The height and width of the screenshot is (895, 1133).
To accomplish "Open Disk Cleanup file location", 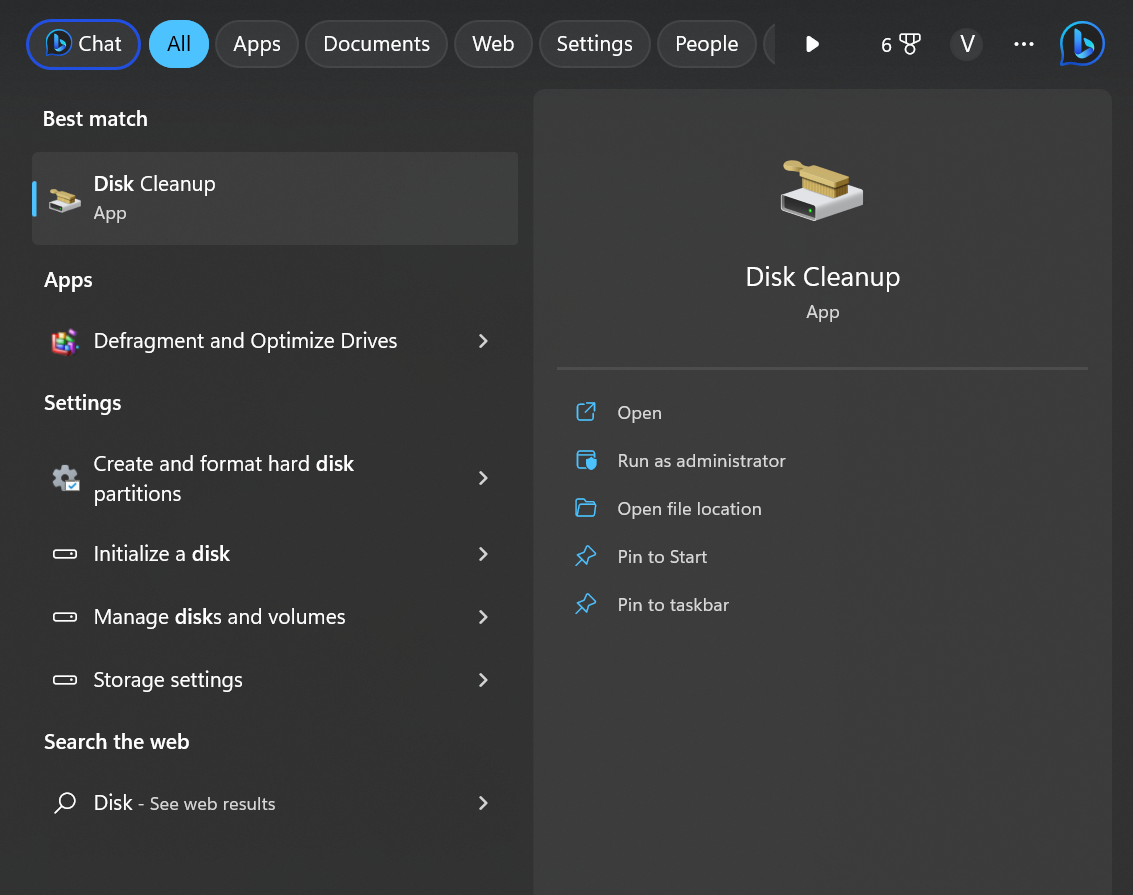I will [x=688, y=509].
